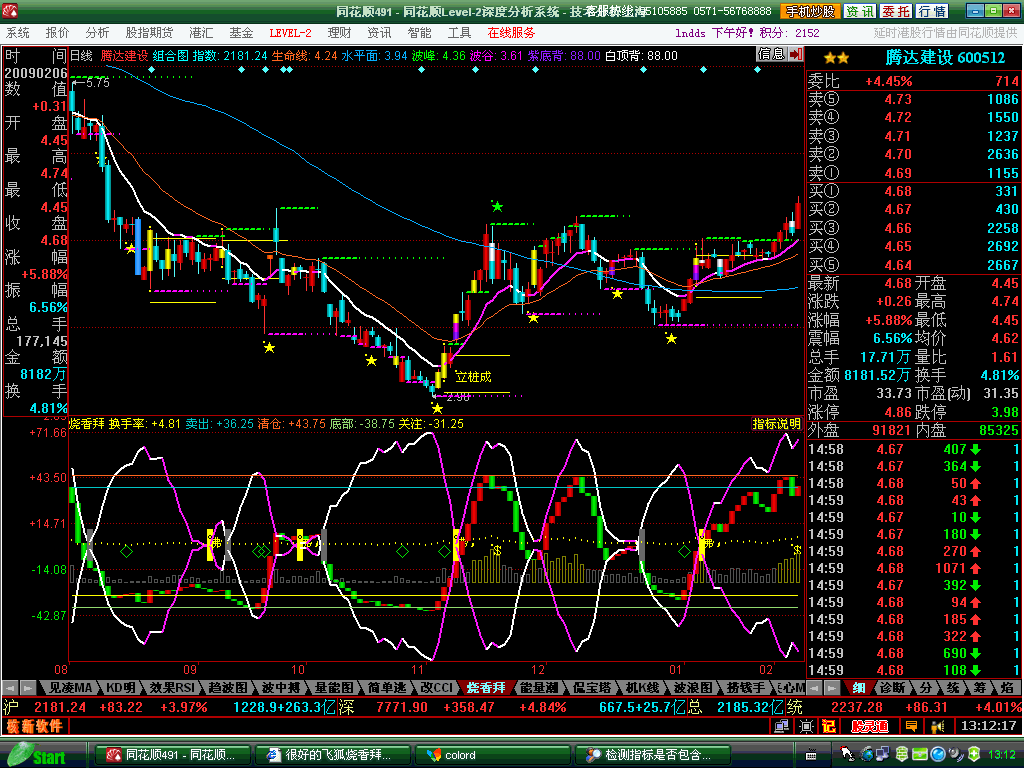The image size is (1024, 768).
Task: Click left arrow before the 细 tab
Action: pos(814,688)
